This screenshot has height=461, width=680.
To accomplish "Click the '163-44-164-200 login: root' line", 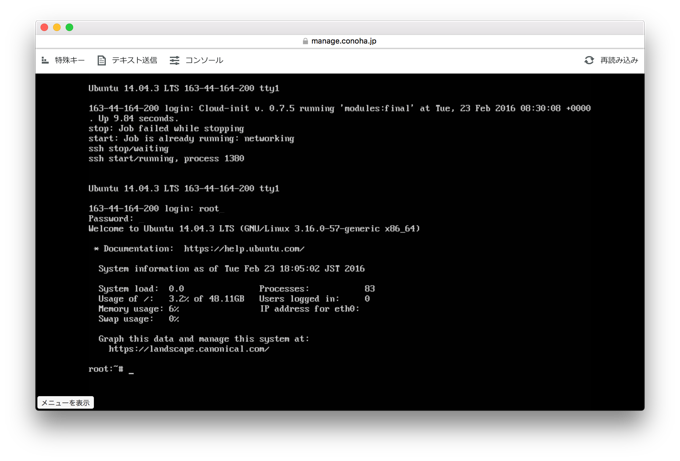I will (x=156, y=209).
